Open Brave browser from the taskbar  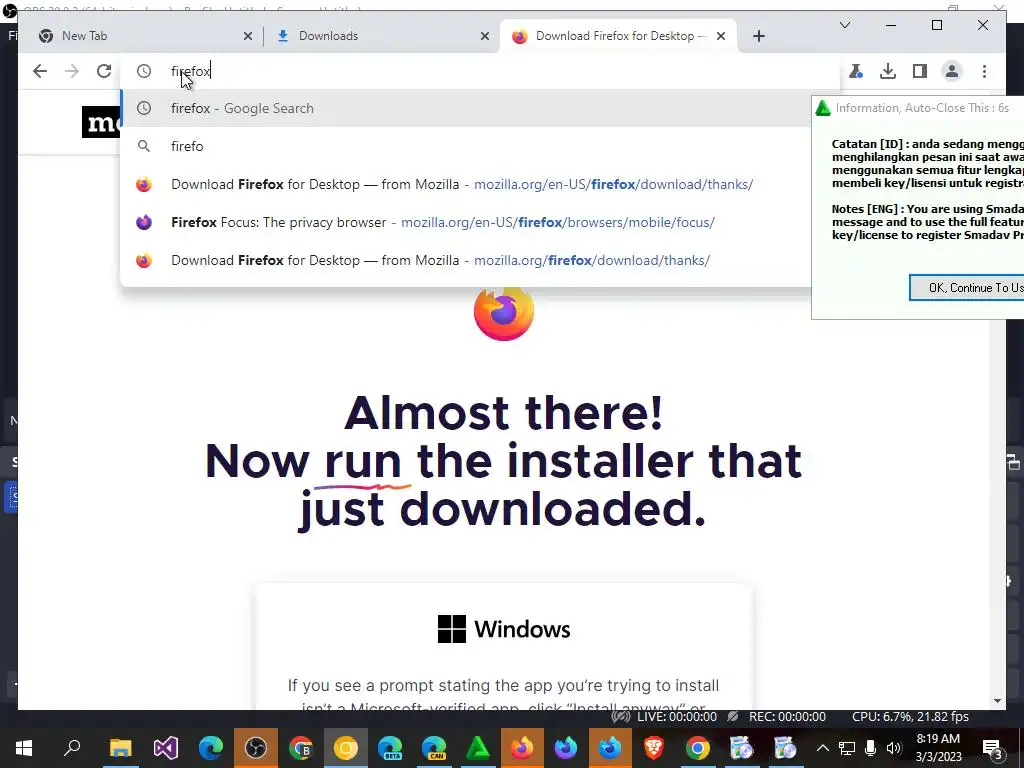pos(654,748)
